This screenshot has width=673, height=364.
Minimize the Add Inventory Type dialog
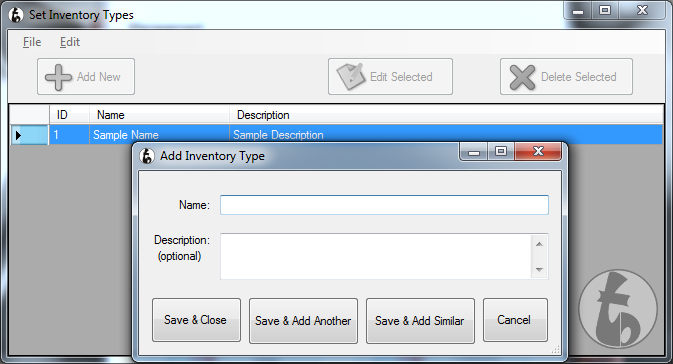pos(473,152)
